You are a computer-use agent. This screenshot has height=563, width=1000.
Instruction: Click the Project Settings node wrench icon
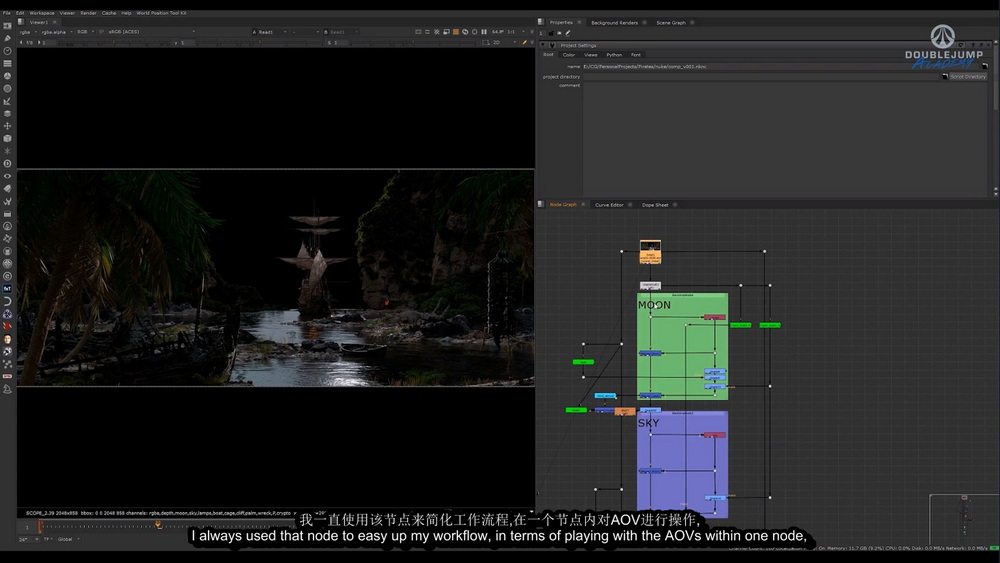(552, 45)
